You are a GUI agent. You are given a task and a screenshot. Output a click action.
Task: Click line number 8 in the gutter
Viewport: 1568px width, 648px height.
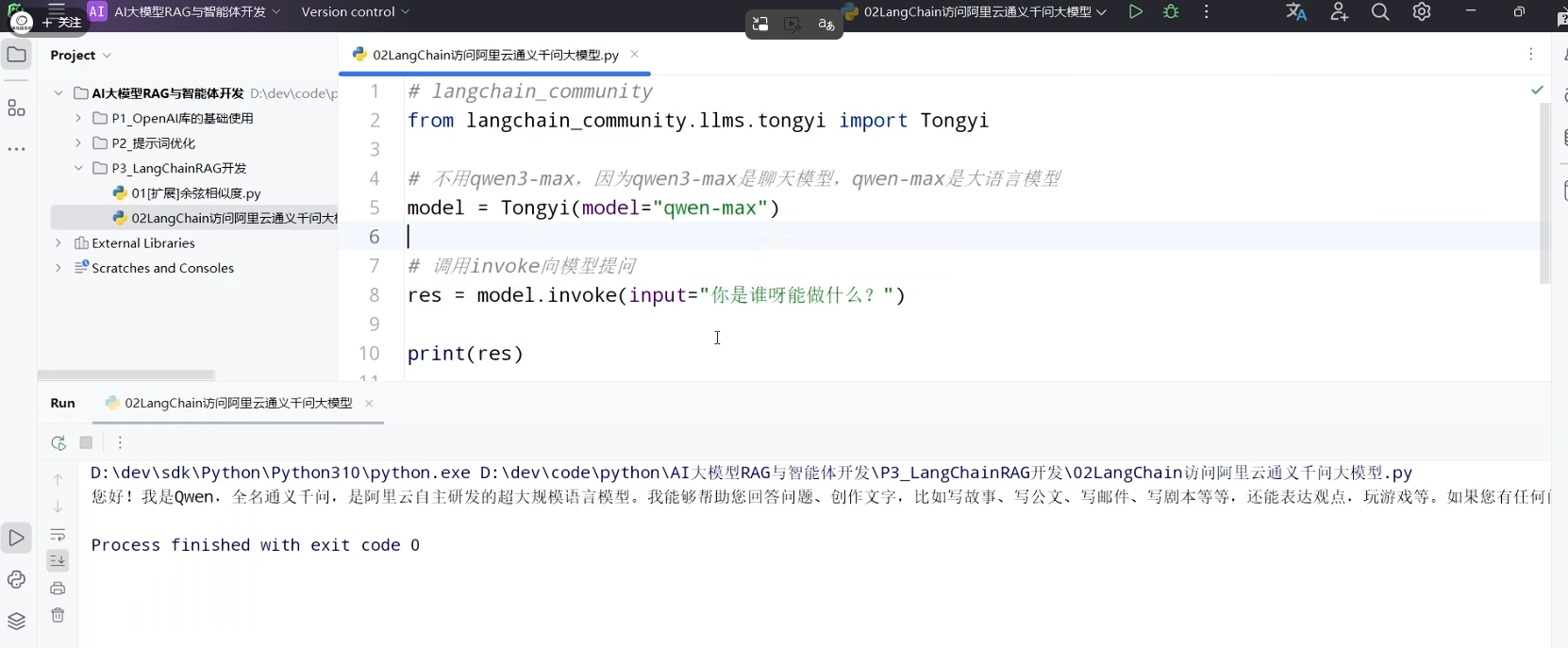point(375,295)
